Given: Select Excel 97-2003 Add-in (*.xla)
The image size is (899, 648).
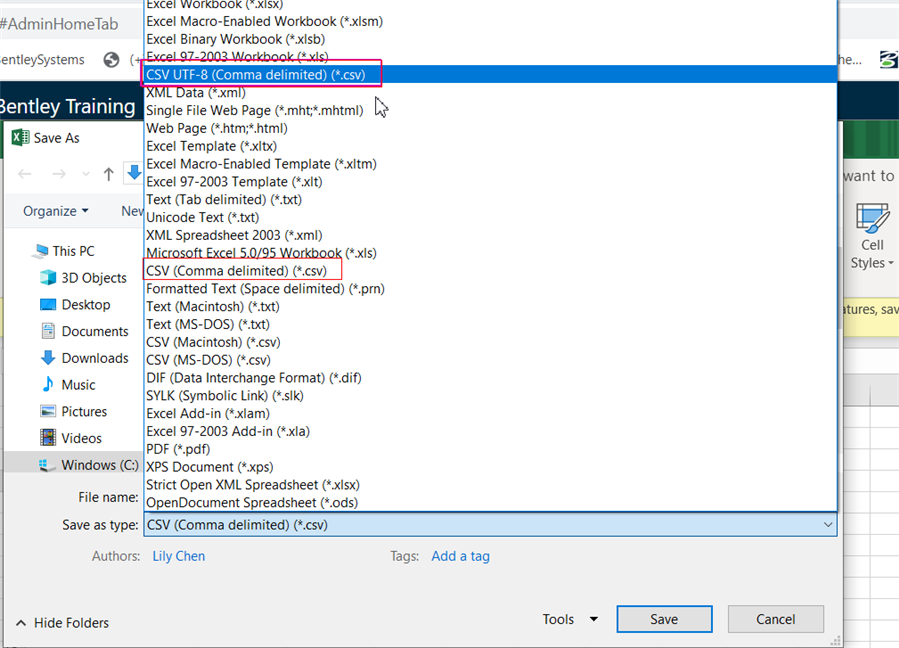Looking at the screenshot, I should [490, 431].
